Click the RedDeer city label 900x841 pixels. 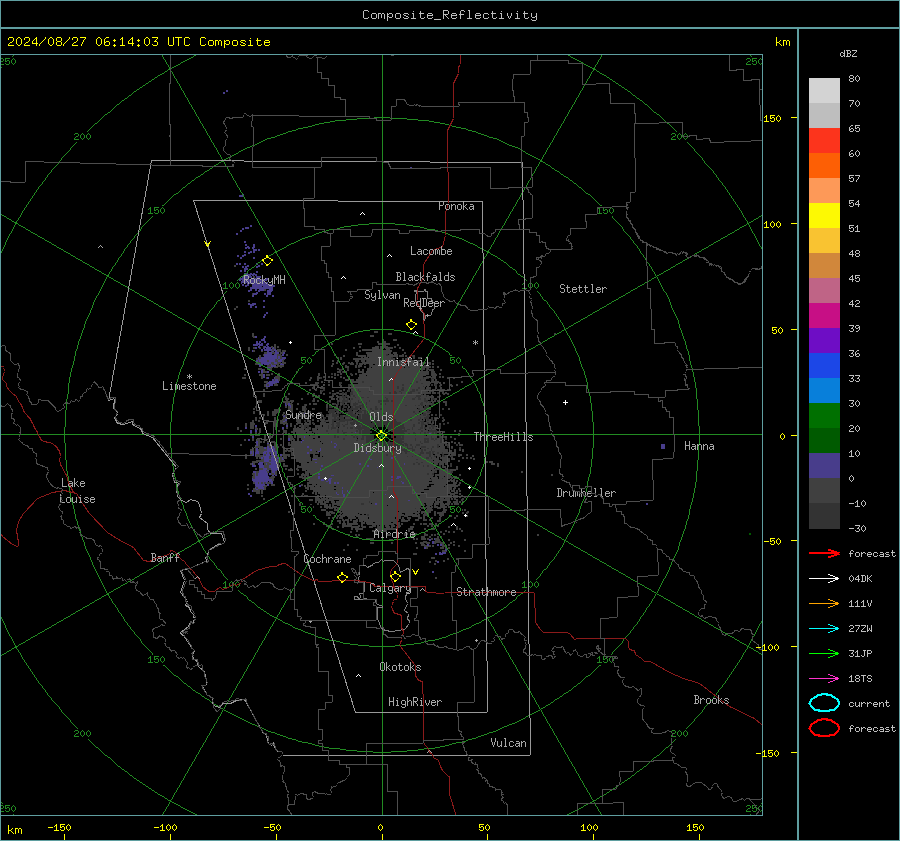click(424, 303)
